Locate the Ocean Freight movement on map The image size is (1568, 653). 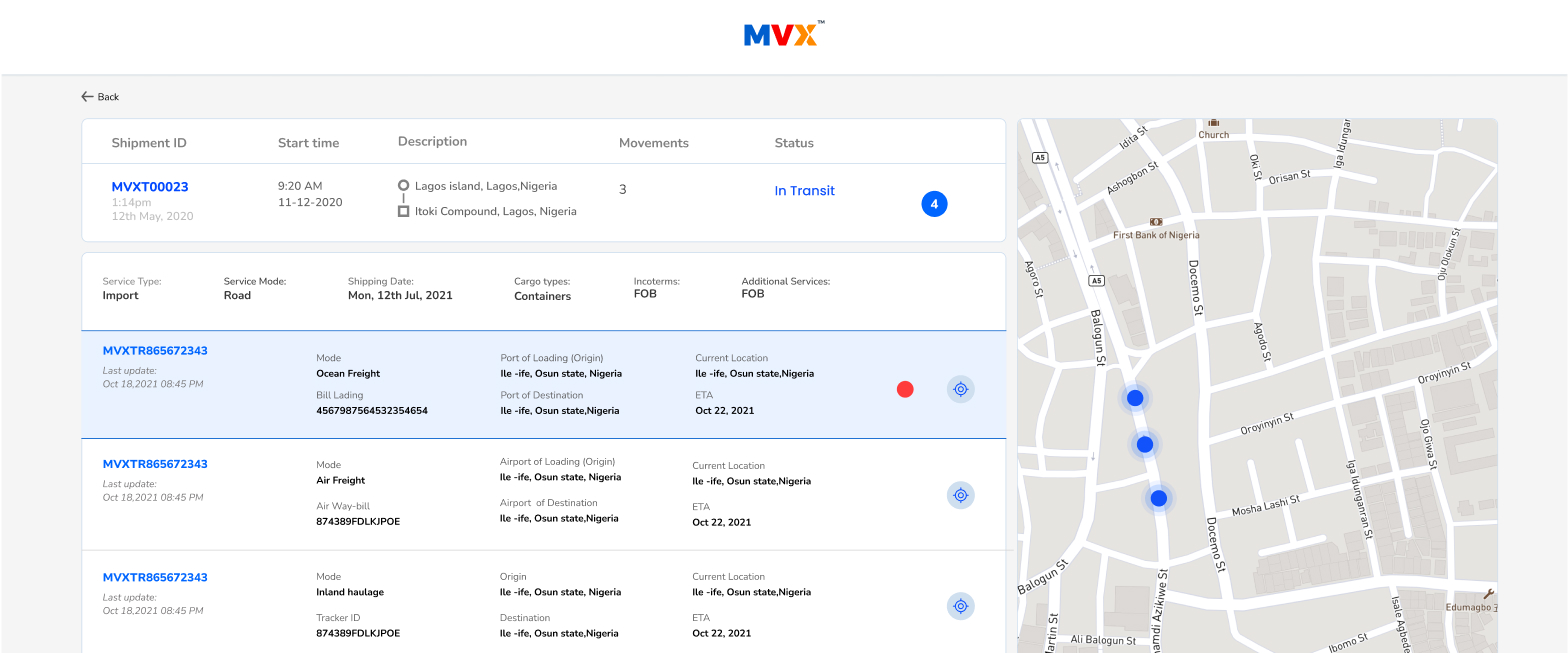[960, 389]
